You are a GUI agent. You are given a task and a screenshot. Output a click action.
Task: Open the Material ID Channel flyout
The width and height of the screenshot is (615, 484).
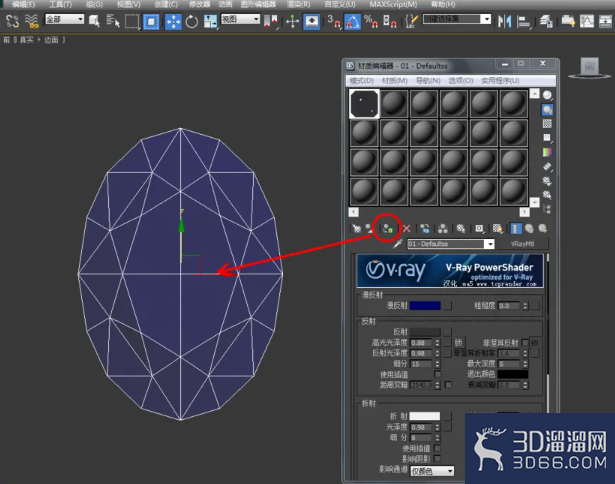click(x=479, y=228)
